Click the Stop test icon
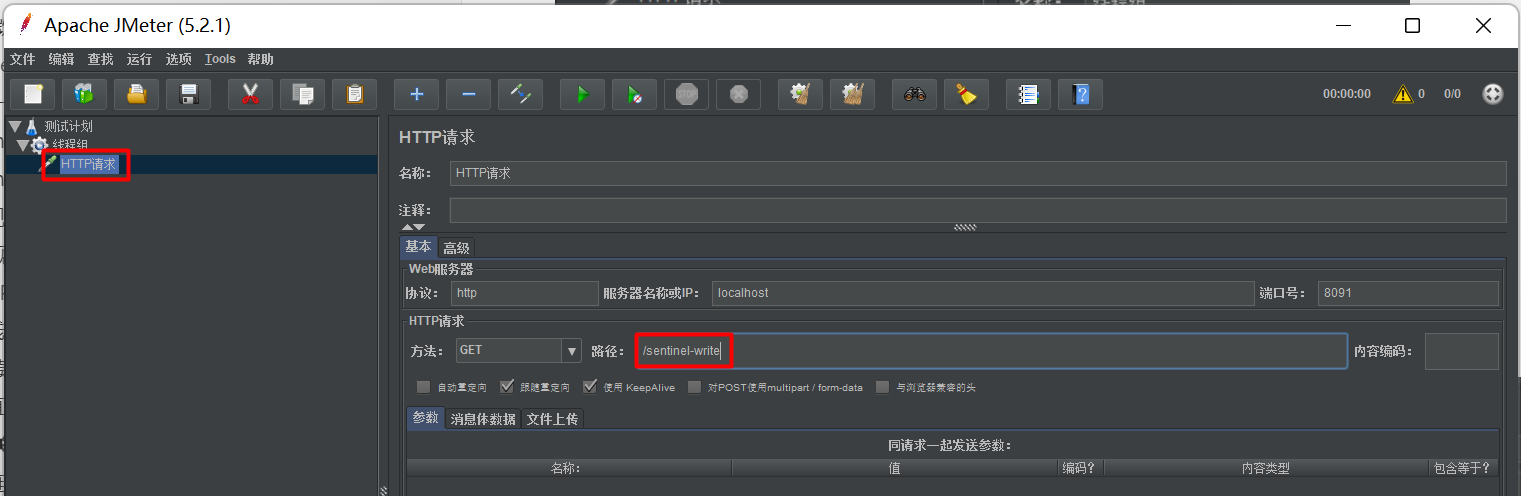The image size is (1521, 496). click(x=686, y=94)
